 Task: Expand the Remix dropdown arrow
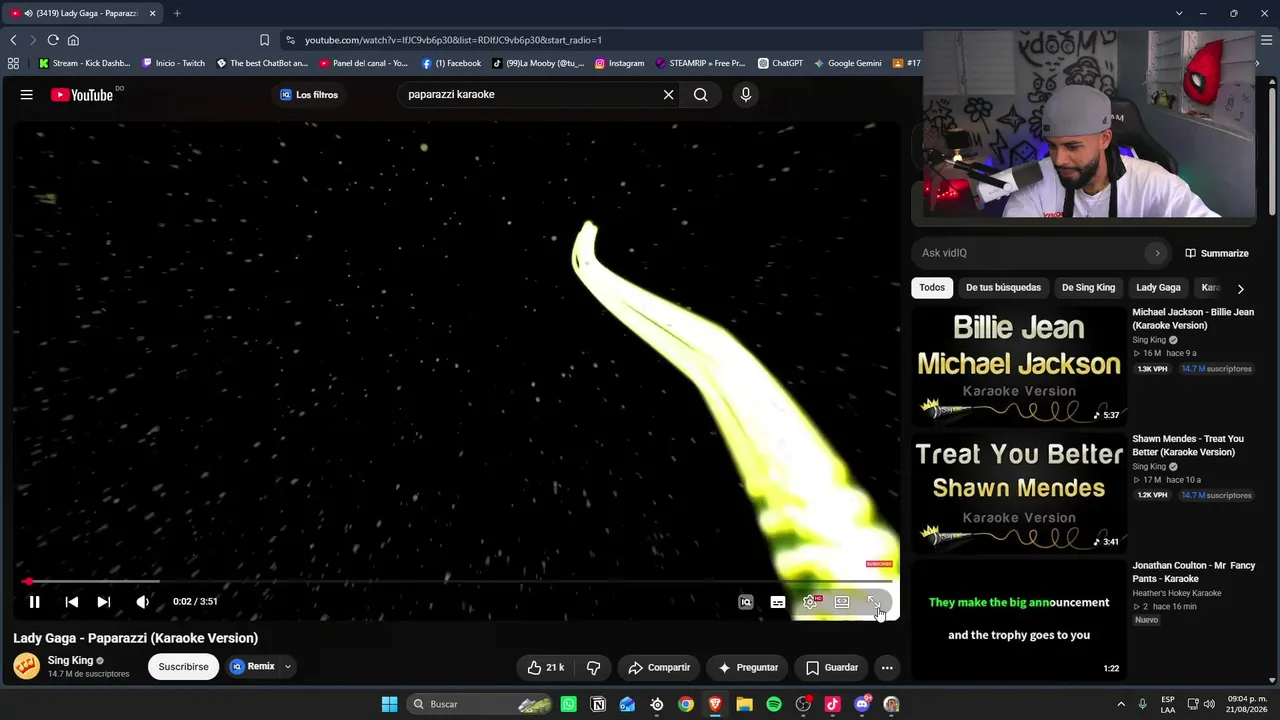[x=288, y=667]
